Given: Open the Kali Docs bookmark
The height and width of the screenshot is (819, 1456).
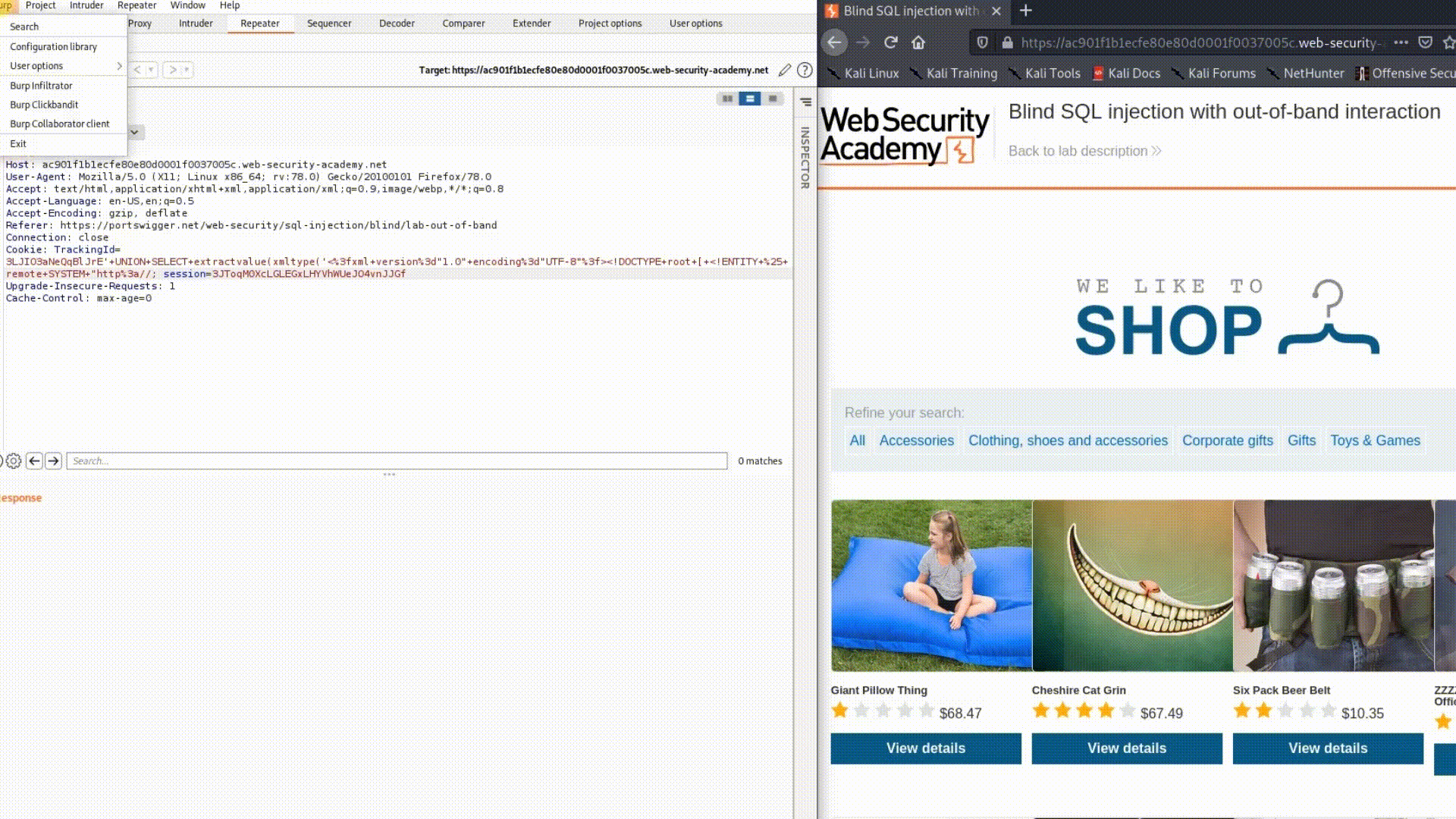Looking at the screenshot, I should coord(1126,74).
